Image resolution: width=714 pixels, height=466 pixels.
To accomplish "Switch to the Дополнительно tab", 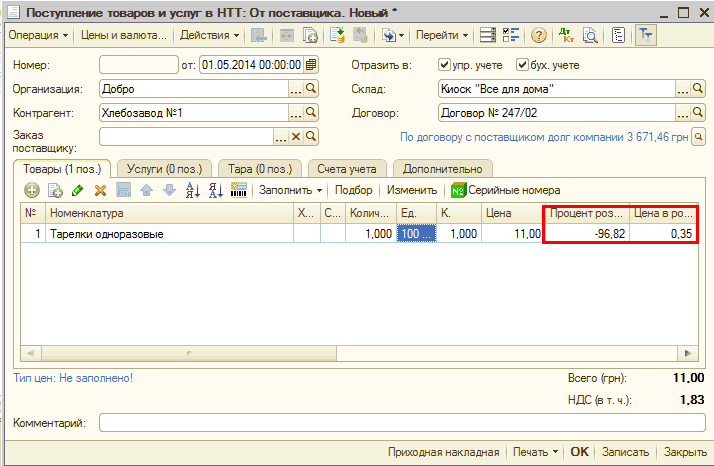I will point(443,169).
